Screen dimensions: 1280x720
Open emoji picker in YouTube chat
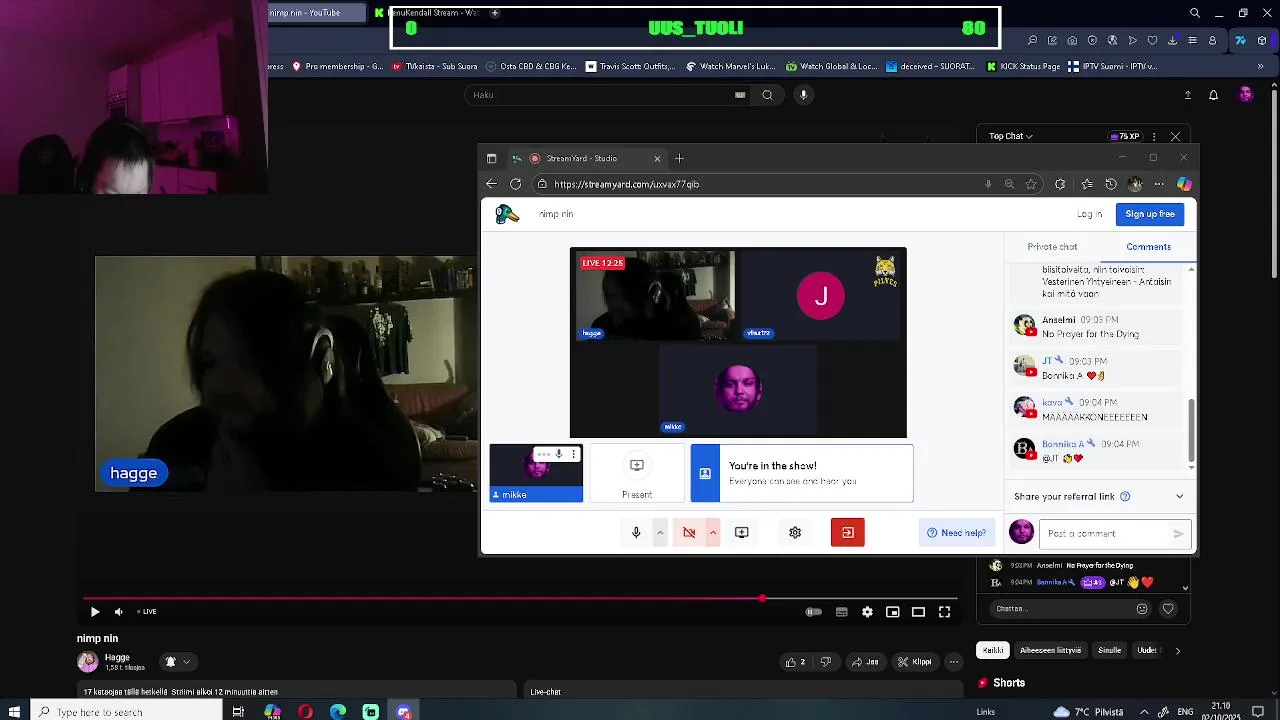coord(1142,608)
